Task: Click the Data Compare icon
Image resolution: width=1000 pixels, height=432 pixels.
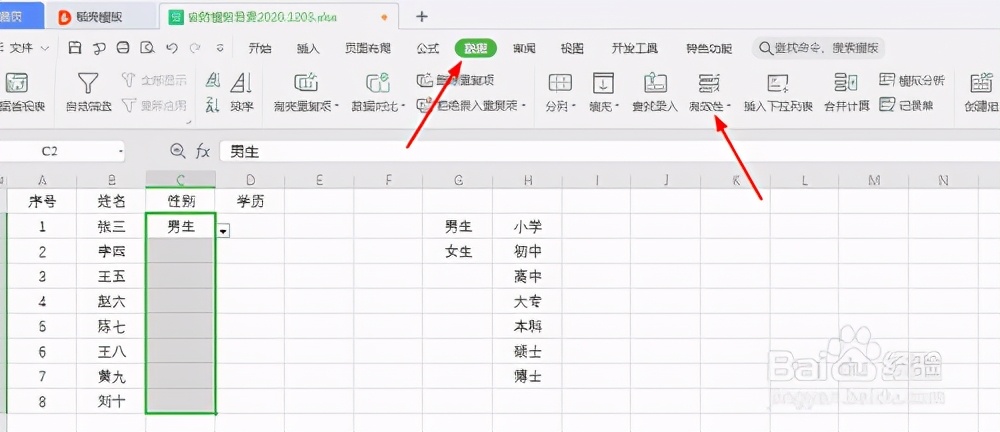Action: [x=378, y=83]
